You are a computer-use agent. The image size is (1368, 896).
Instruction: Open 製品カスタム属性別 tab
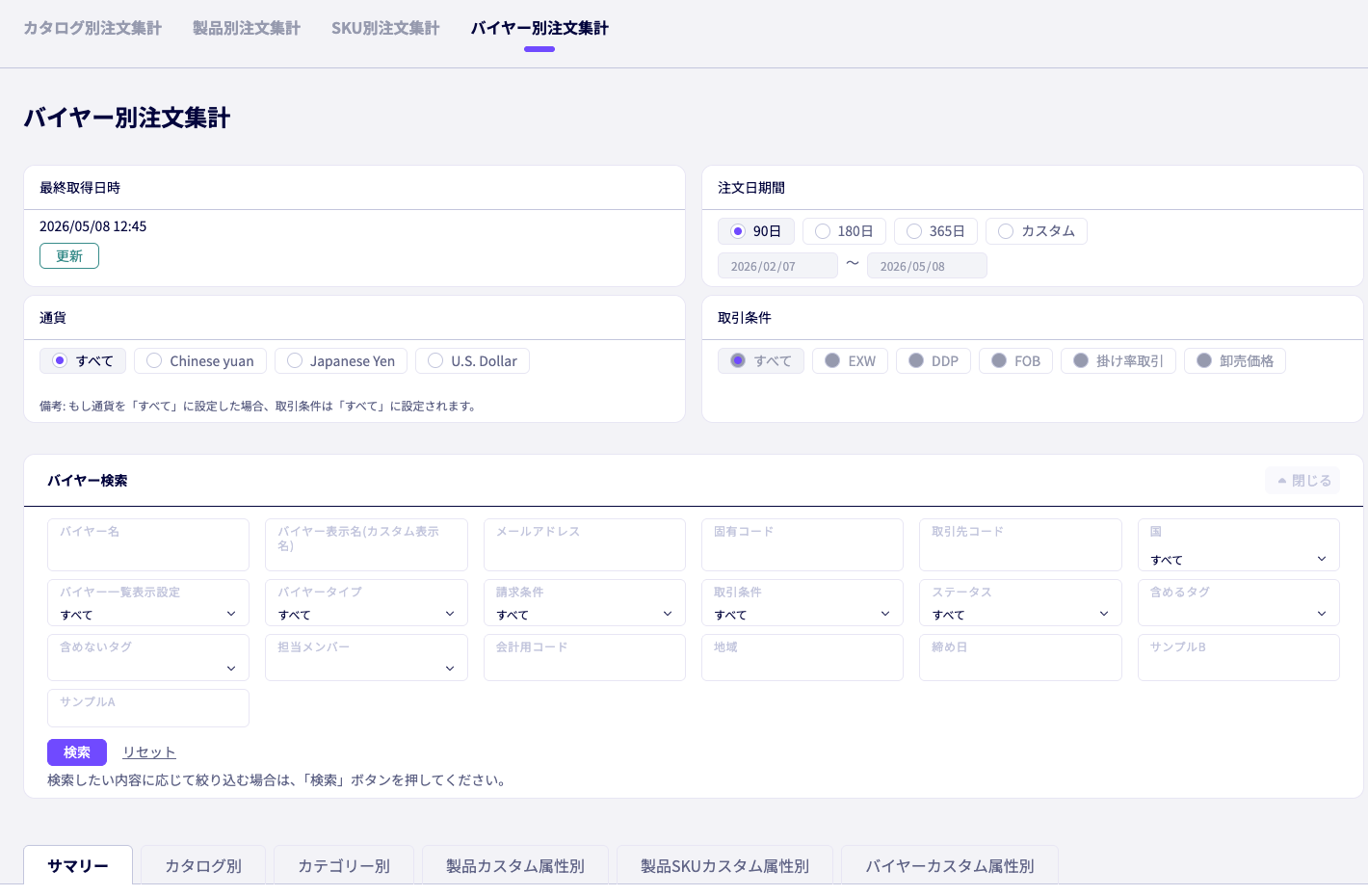coord(515,865)
